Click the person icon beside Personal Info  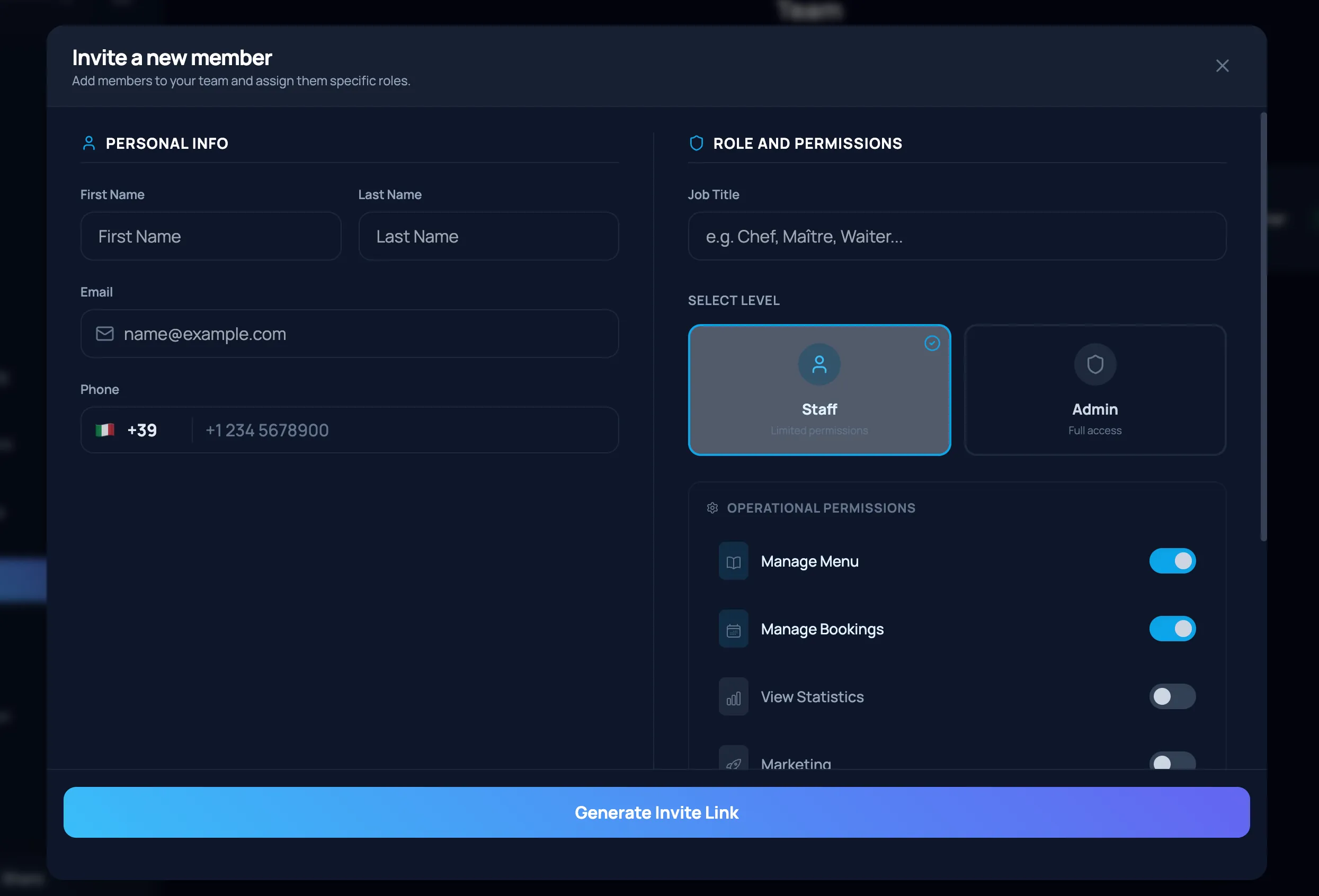pos(89,143)
